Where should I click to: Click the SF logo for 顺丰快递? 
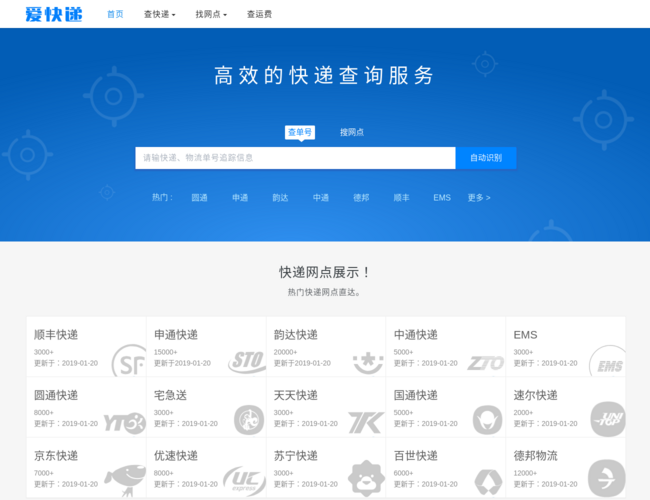(127, 359)
